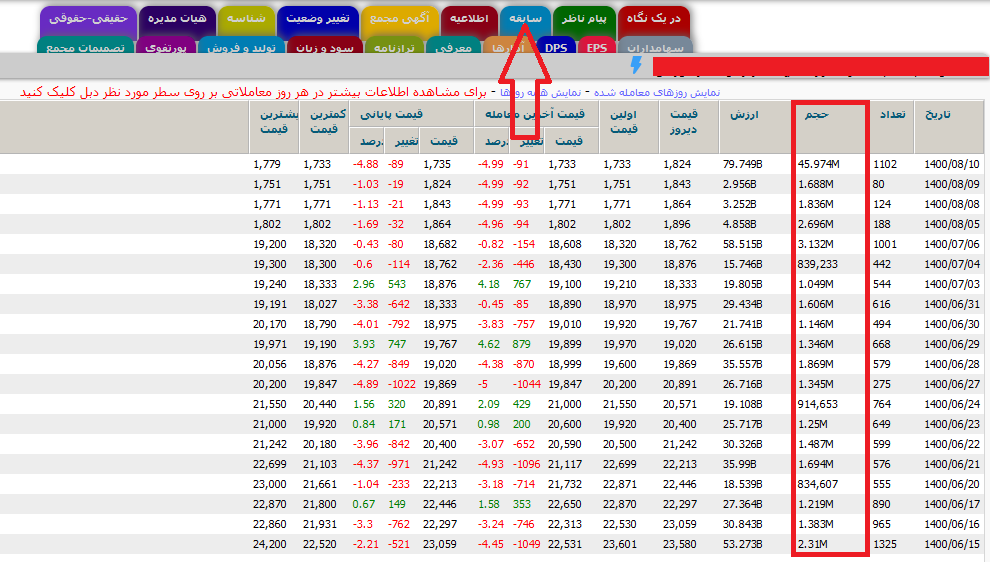
Task: Click the value cell 53.273B
Action: point(742,544)
